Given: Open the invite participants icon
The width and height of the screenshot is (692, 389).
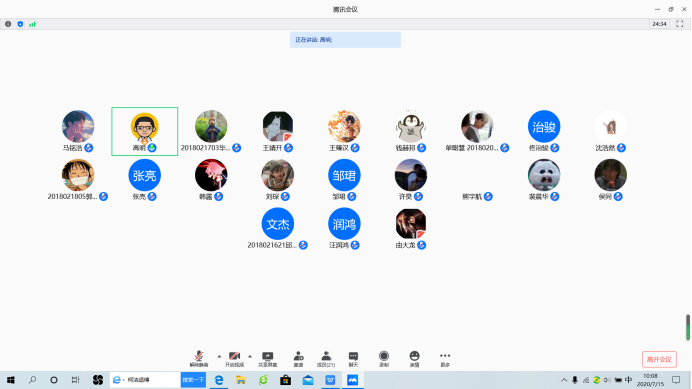Looking at the screenshot, I should pos(298,359).
